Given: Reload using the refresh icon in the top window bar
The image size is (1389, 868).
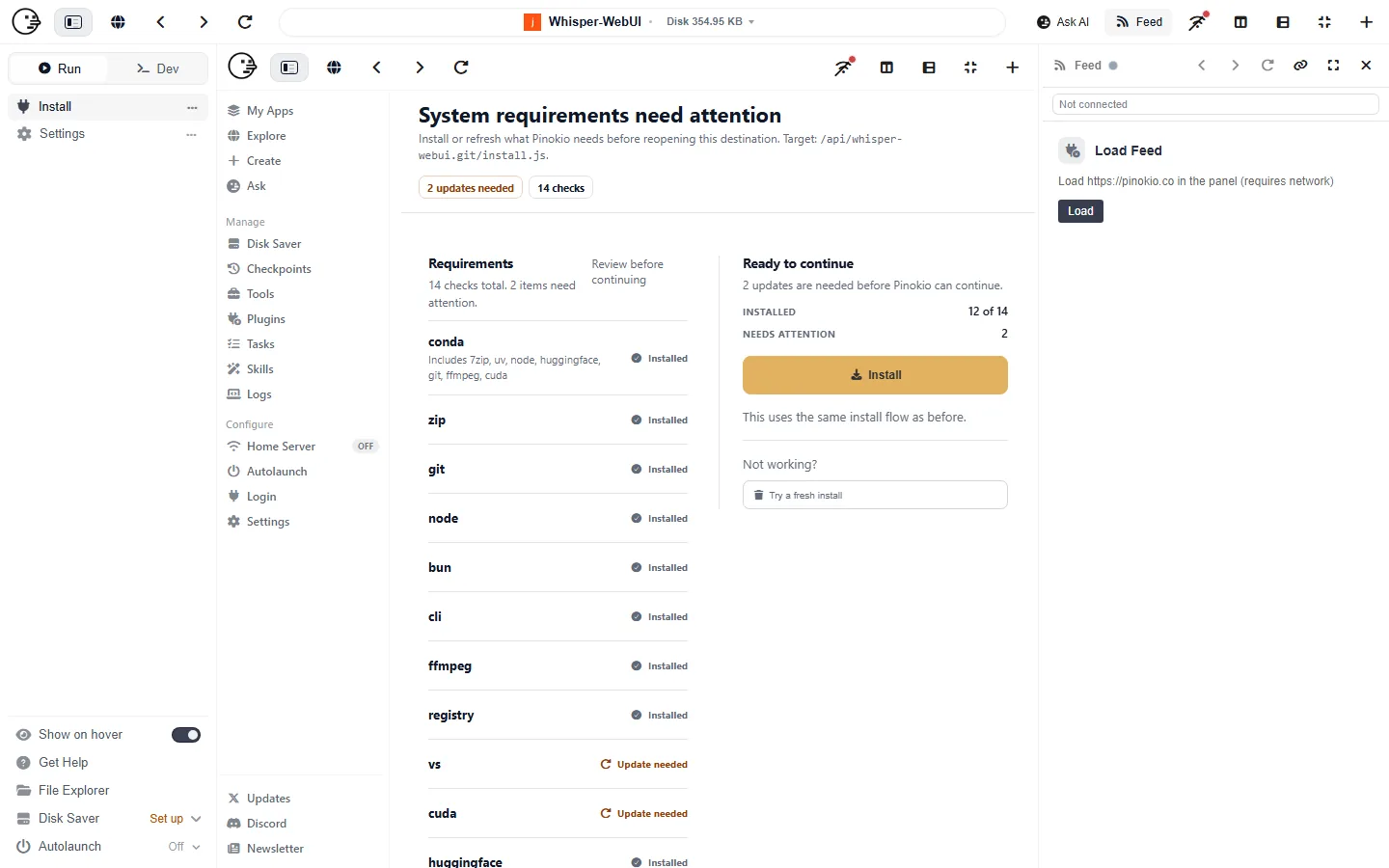Looking at the screenshot, I should [x=245, y=21].
